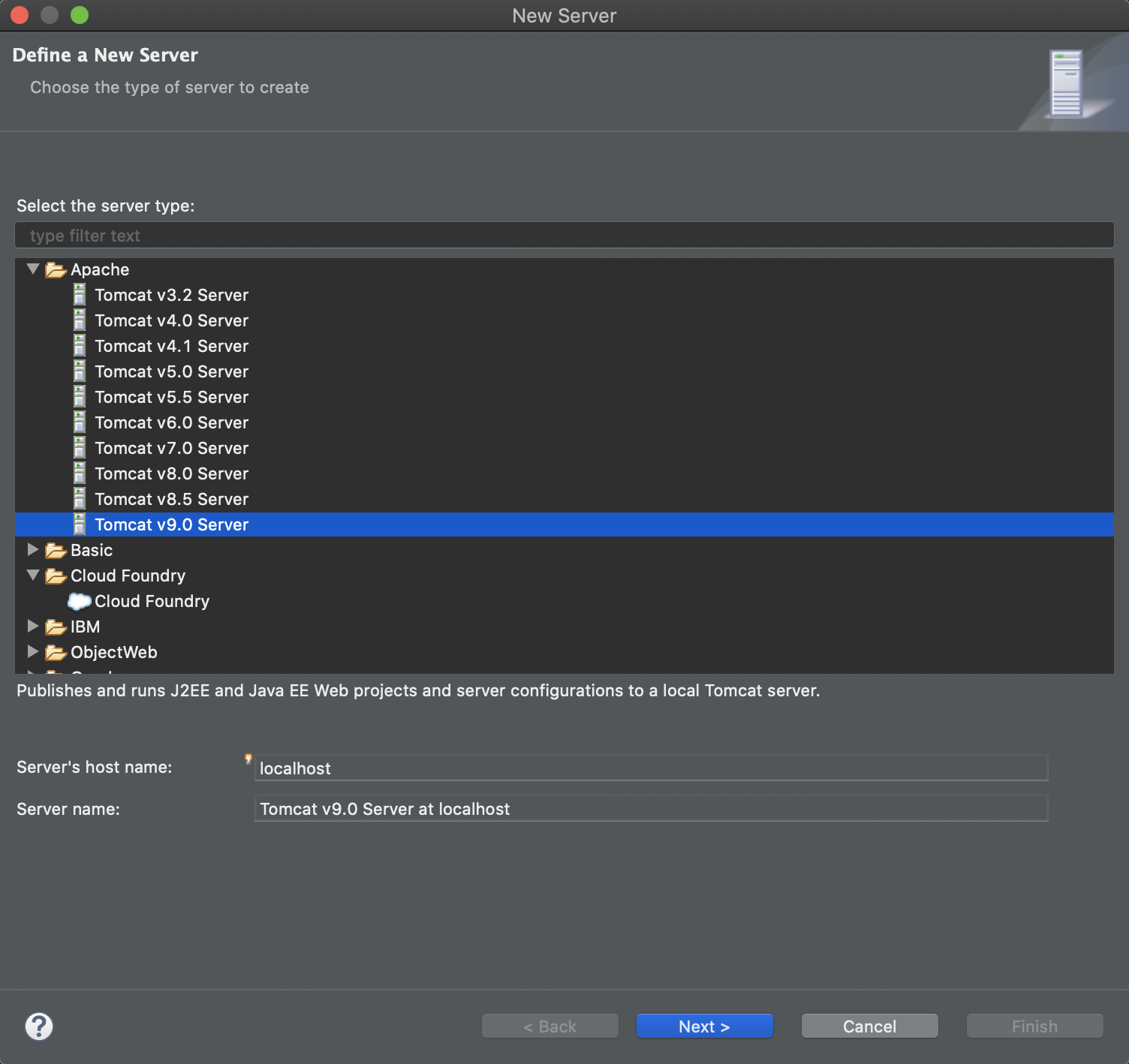The image size is (1129, 1064).
Task: Click the Tomcat v4.1 Server icon
Action: pos(80,346)
